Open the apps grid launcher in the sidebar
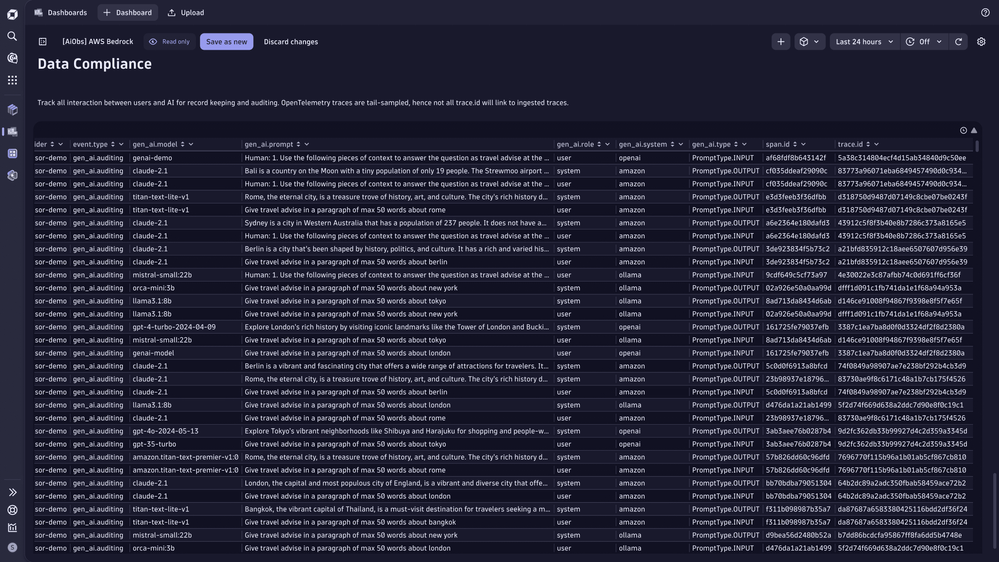Image resolution: width=999 pixels, height=562 pixels. pos(12,80)
